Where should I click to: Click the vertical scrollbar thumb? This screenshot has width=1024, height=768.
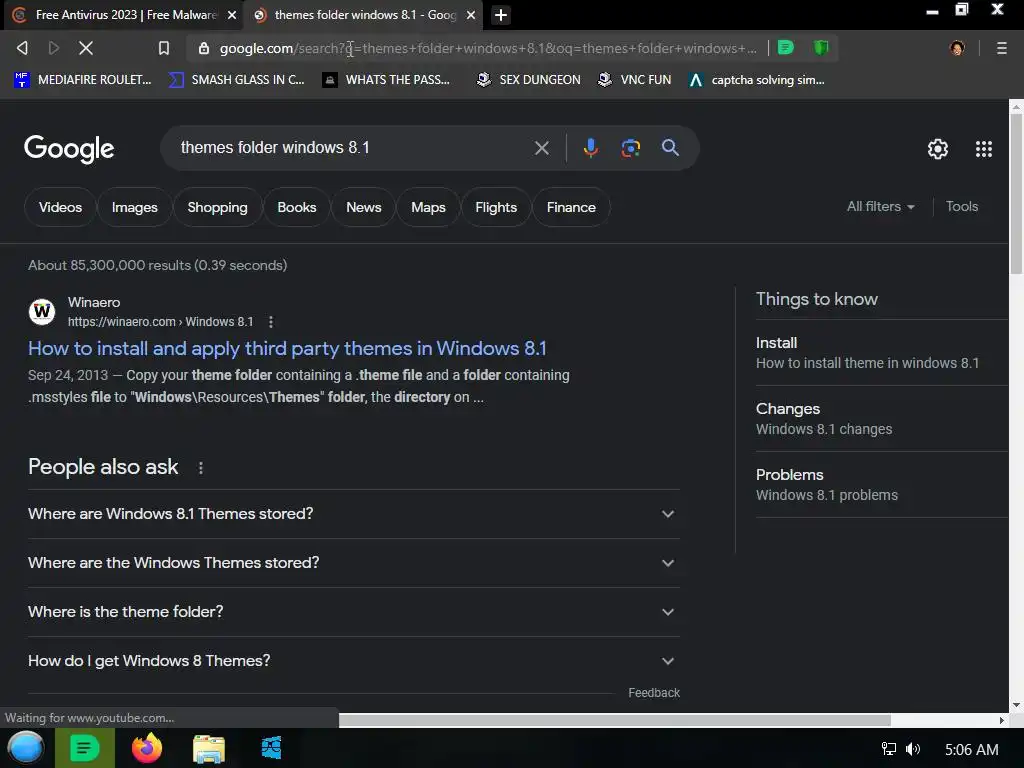click(1016, 193)
